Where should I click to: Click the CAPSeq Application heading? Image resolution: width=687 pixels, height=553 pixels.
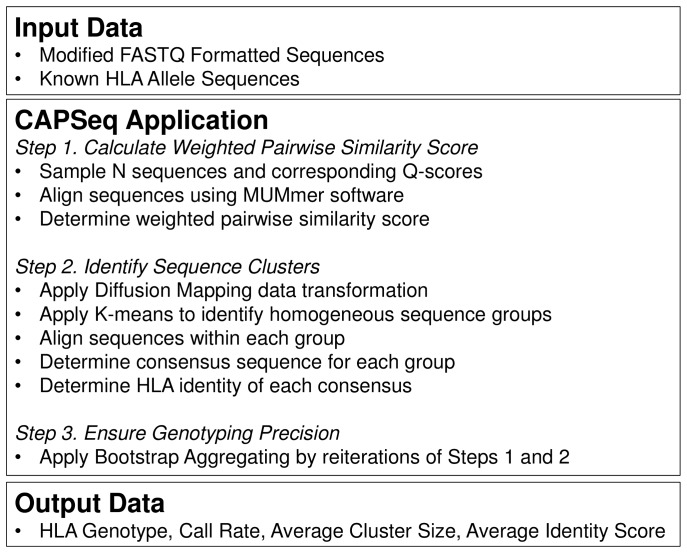pyautogui.click(x=141, y=120)
